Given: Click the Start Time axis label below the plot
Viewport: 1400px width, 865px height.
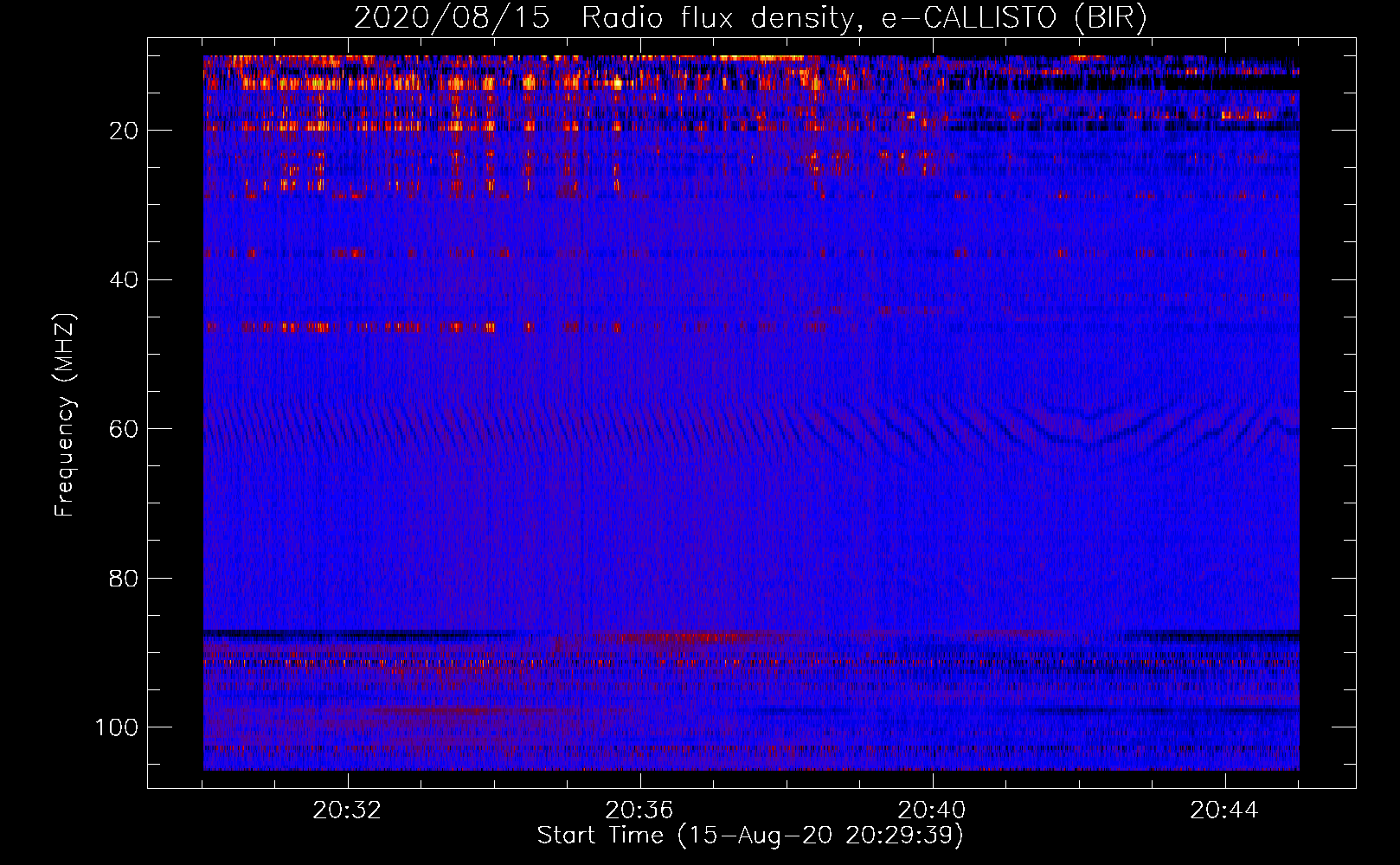Looking at the screenshot, I should [749, 835].
